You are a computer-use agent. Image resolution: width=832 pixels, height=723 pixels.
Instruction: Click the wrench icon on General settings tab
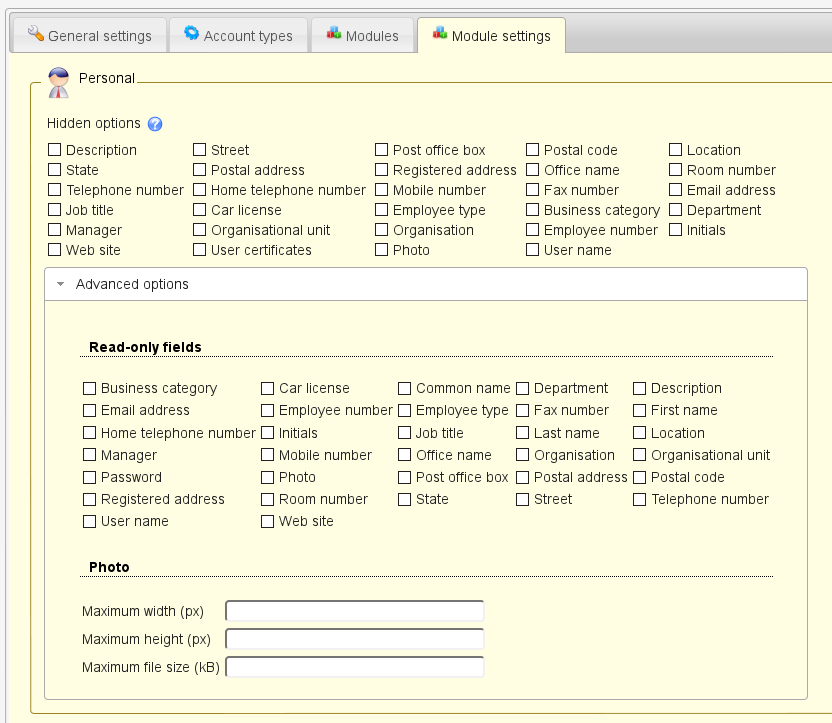click(34, 34)
